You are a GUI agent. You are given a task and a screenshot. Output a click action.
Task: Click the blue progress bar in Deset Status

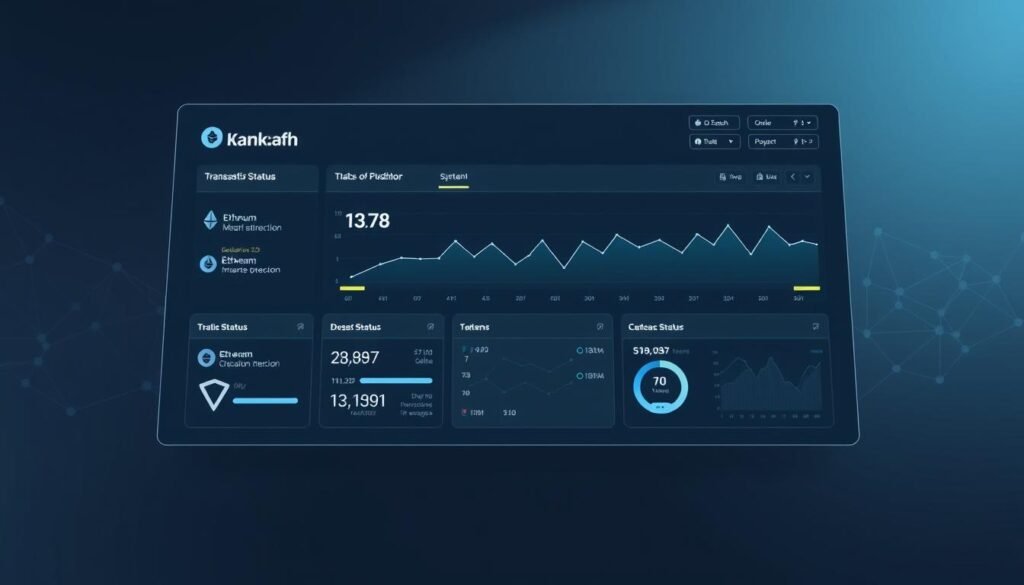point(396,381)
